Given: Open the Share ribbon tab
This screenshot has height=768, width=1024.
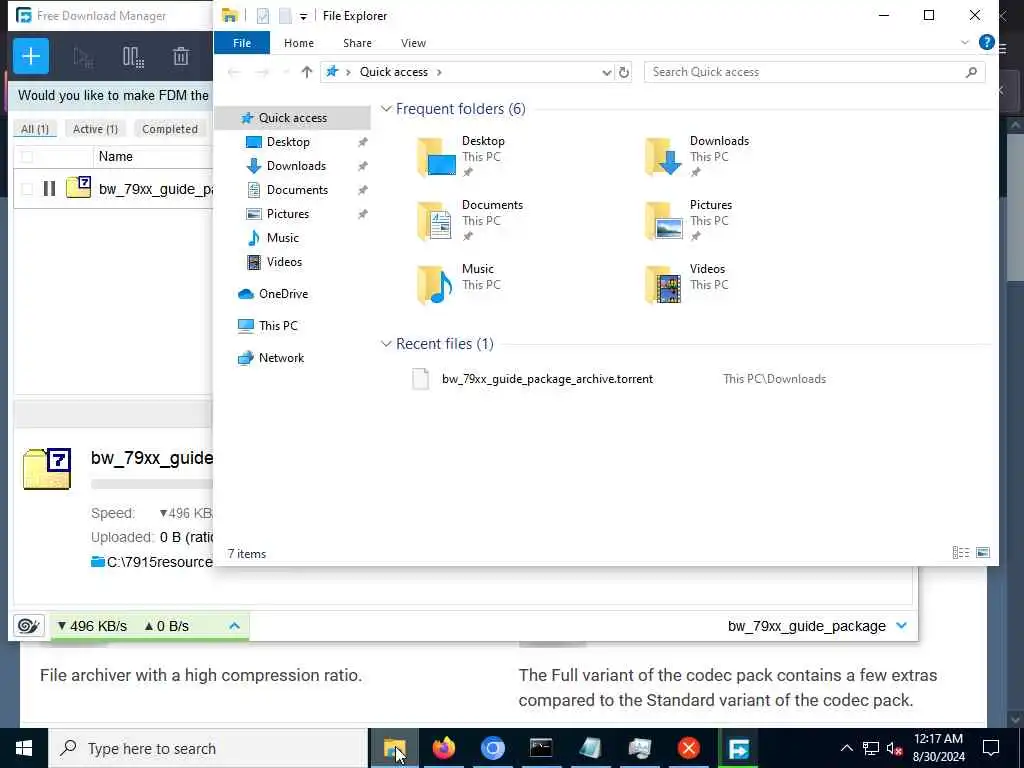Looking at the screenshot, I should 357,43.
